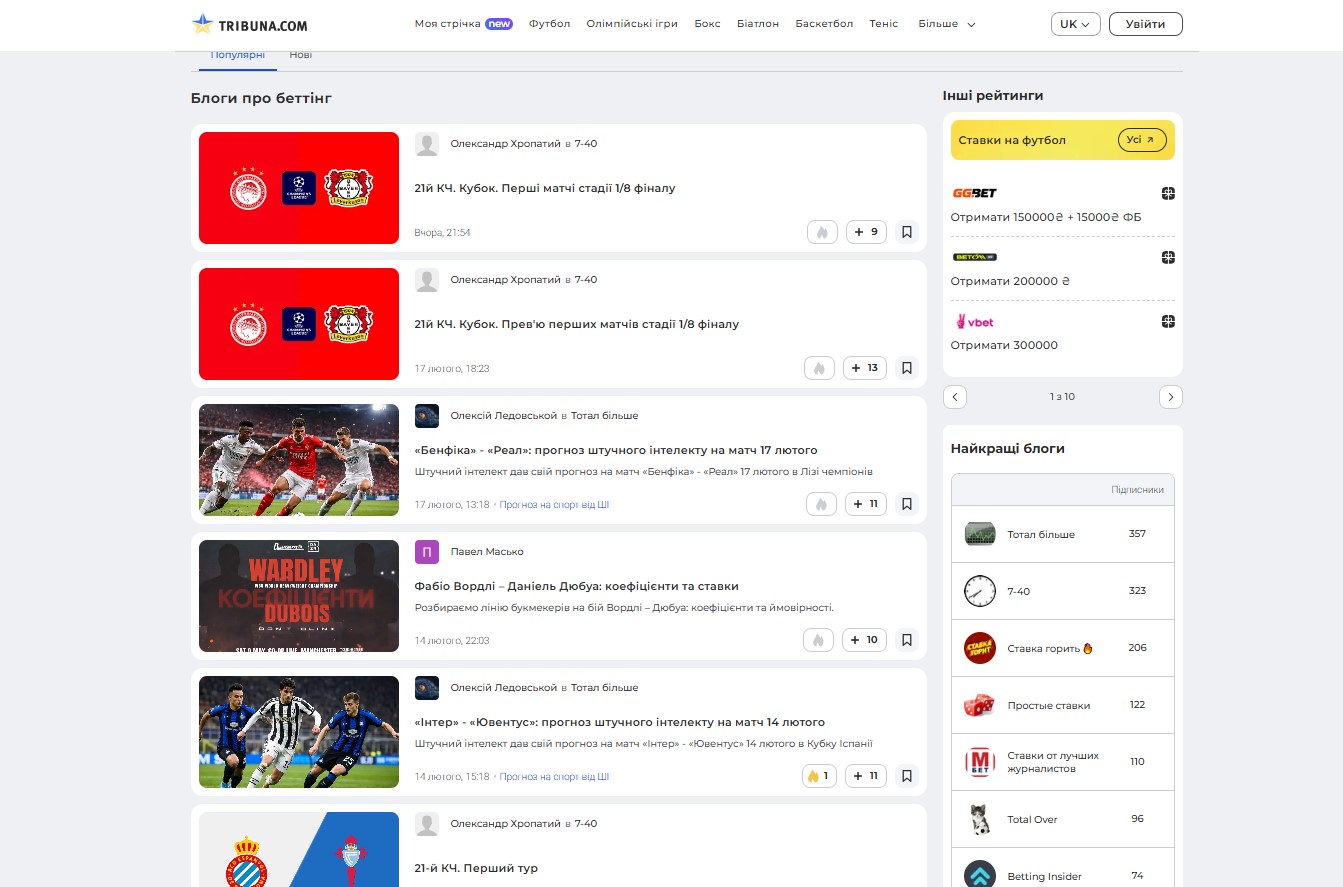Viewport: 1343px width, 887px height.
Task: Open GGBET bookmaker logo
Action: [x=974, y=193]
